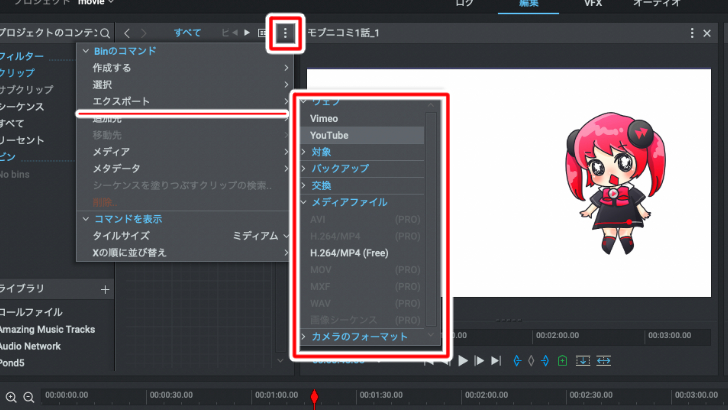This screenshot has height=410, width=728.
Task: Click the フィルター section header
Action: coord(22,56)
